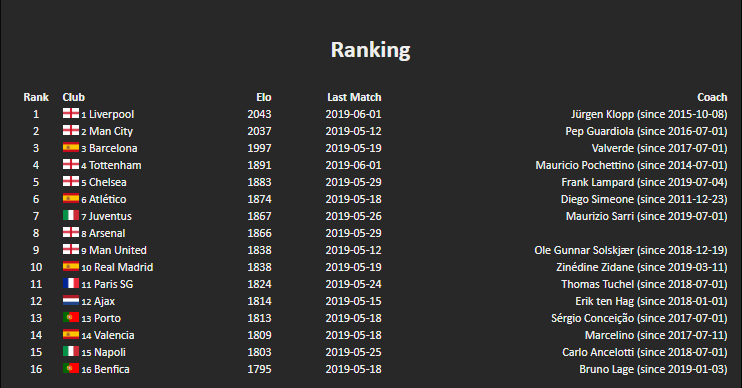The width and height of the screenshot is (742, 388).
Task: Open the Chelsea club page
Action: [107, 182]
